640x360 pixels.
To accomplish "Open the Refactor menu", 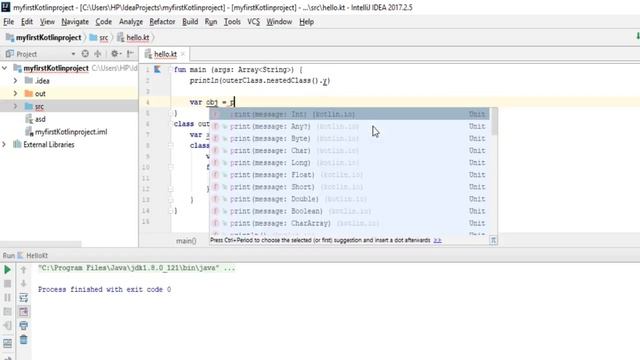I will (162, 22).
